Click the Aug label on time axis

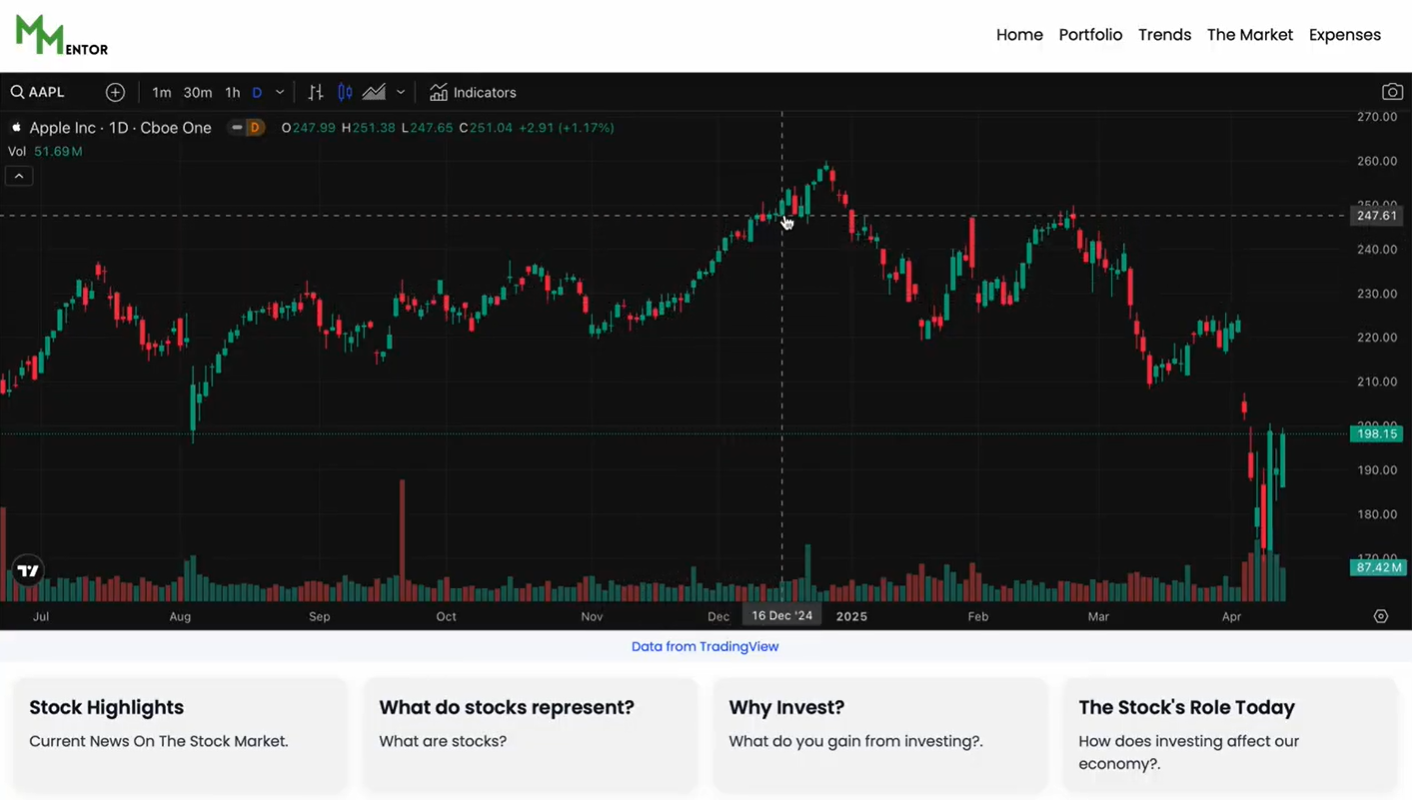click(180, 617)
